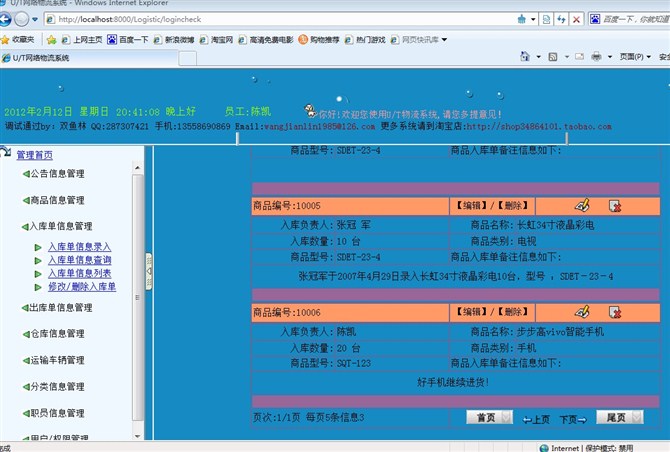Open the 热门游戏 favorites link
Viewport: 670px width, 452px height.
(365, 40)
